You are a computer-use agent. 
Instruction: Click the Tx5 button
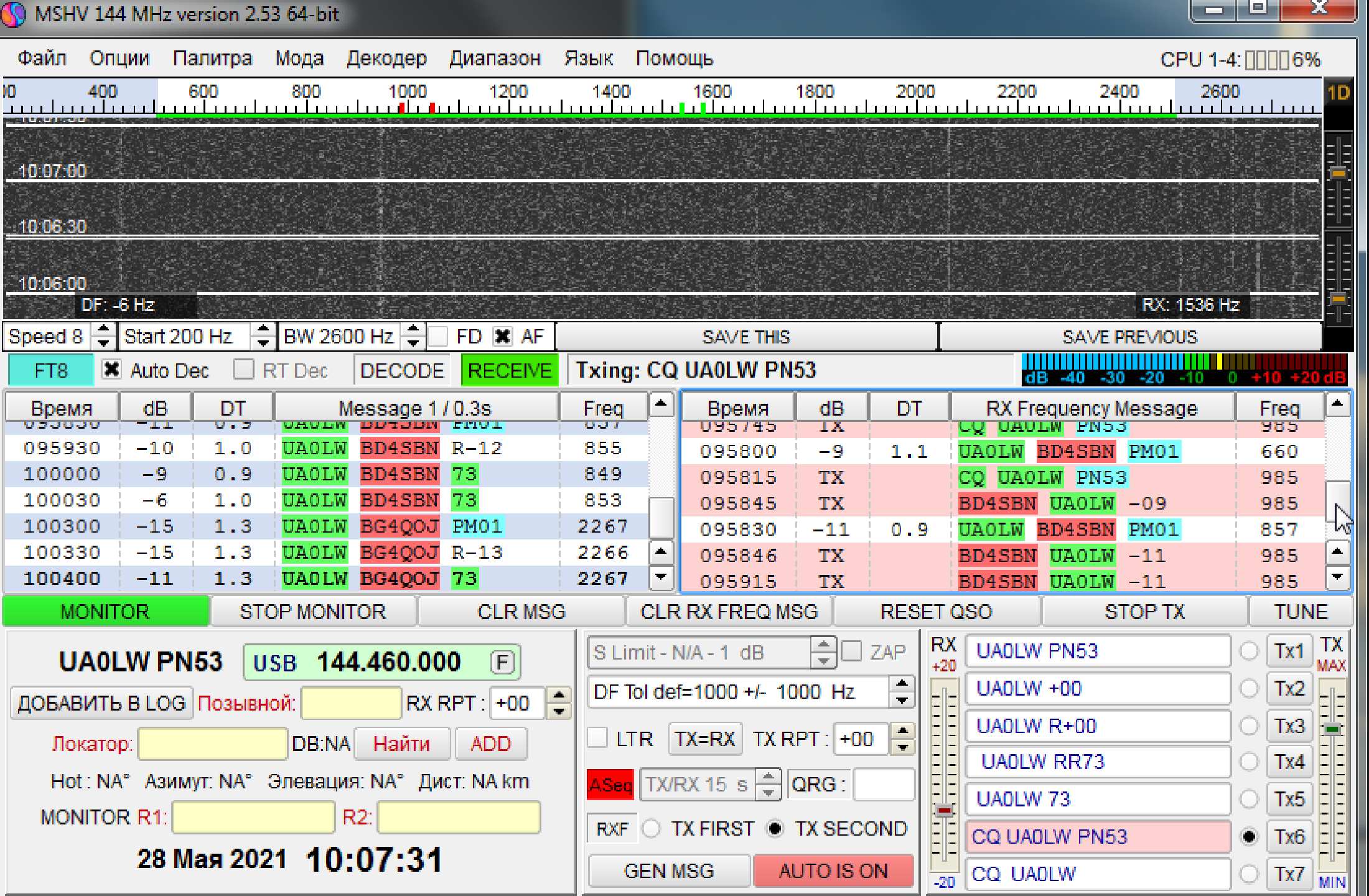(1289, 799)
